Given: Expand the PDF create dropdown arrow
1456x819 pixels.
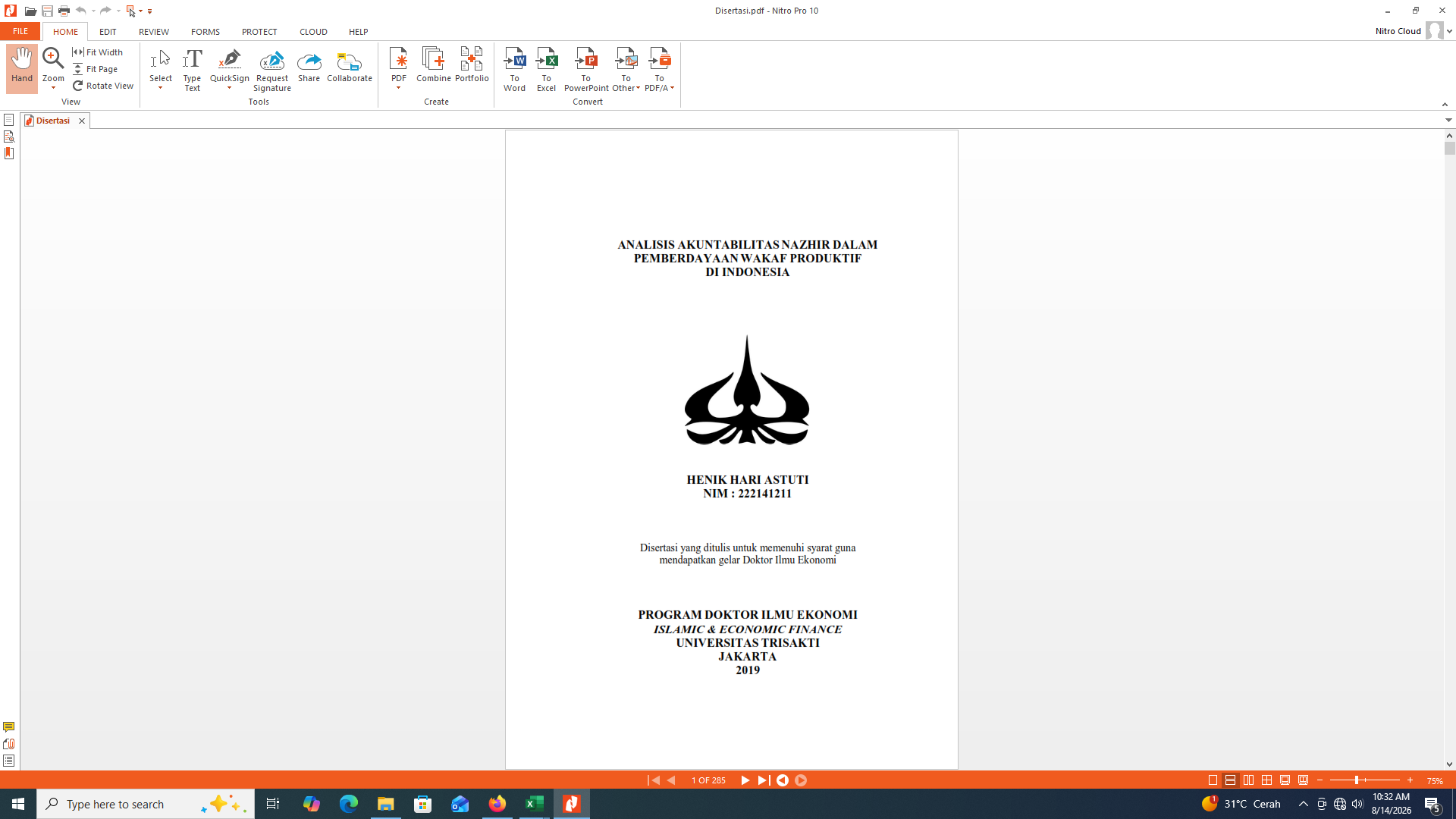Looking at the screenshot, I should coord(399,88).
